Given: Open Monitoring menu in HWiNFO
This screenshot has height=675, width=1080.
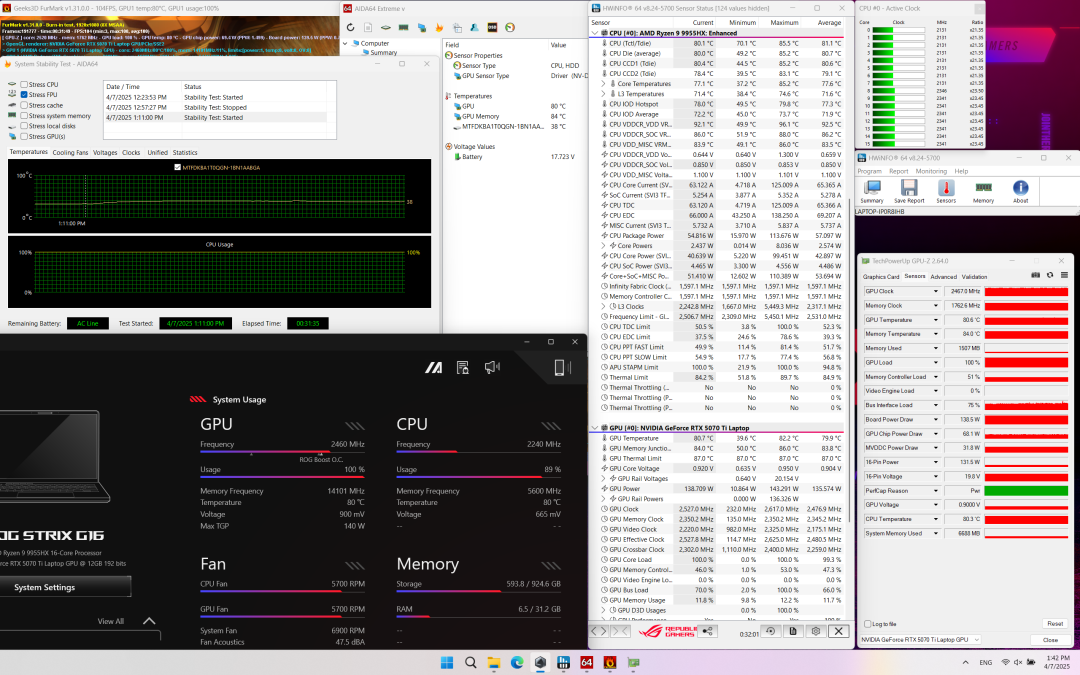Looking at the screenshot, I should click(x=931, y=172).
